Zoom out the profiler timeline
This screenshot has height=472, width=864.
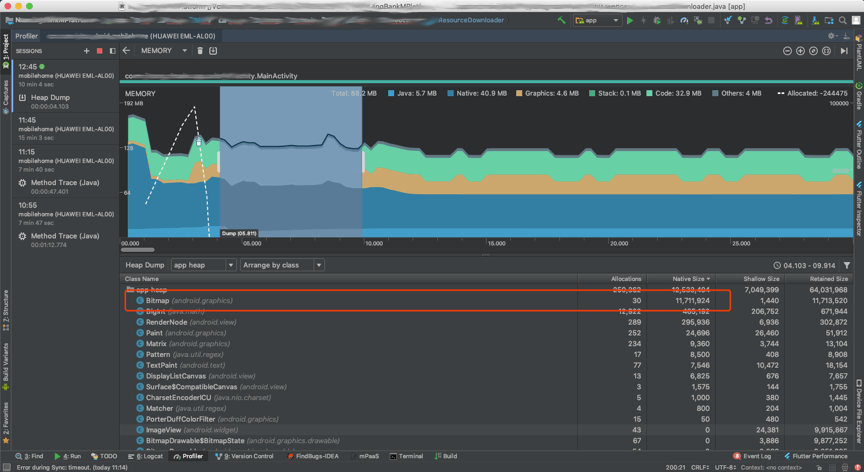pyautogui.click(x=787, y=51)
